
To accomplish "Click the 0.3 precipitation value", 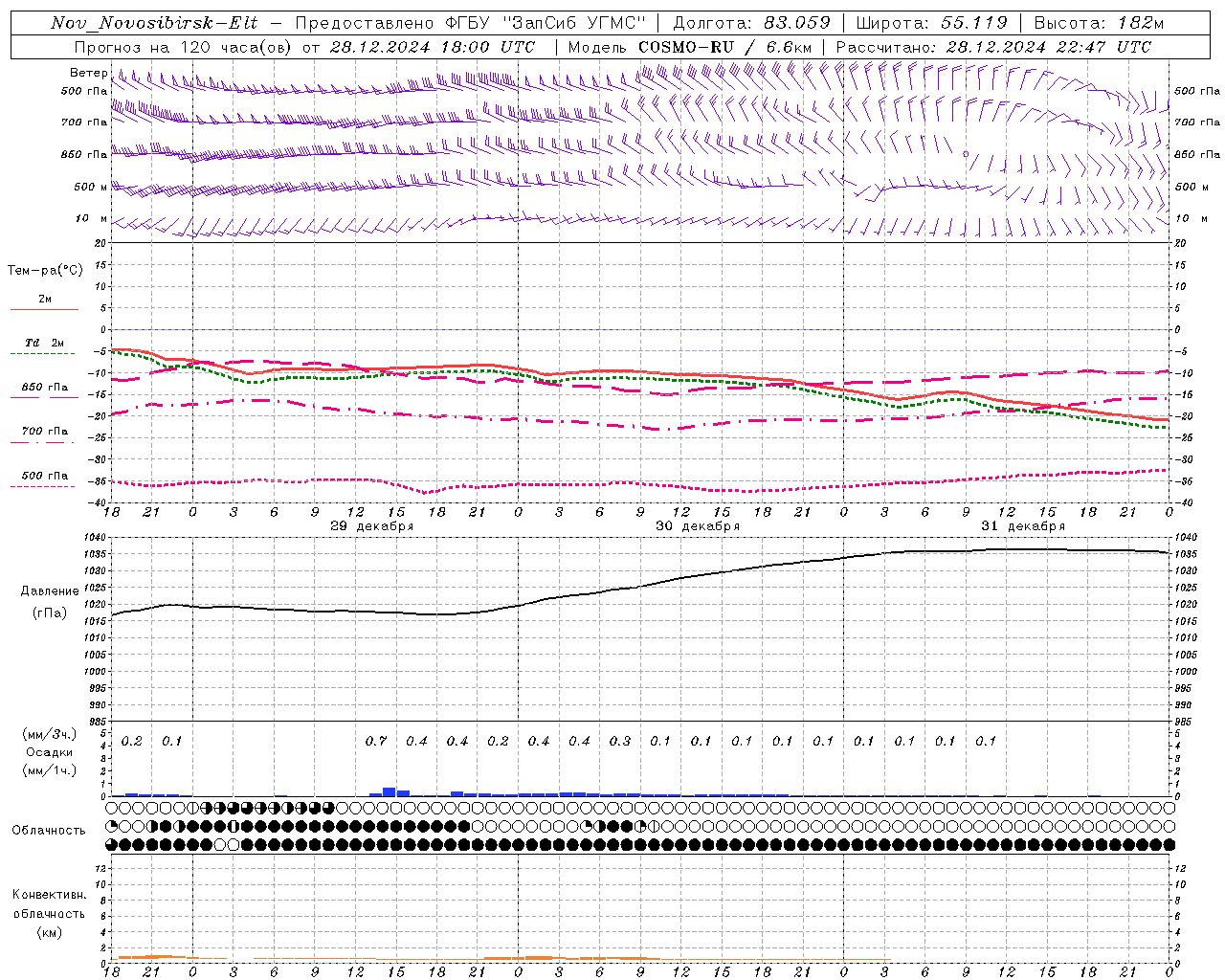I will (x=620, y=741).
